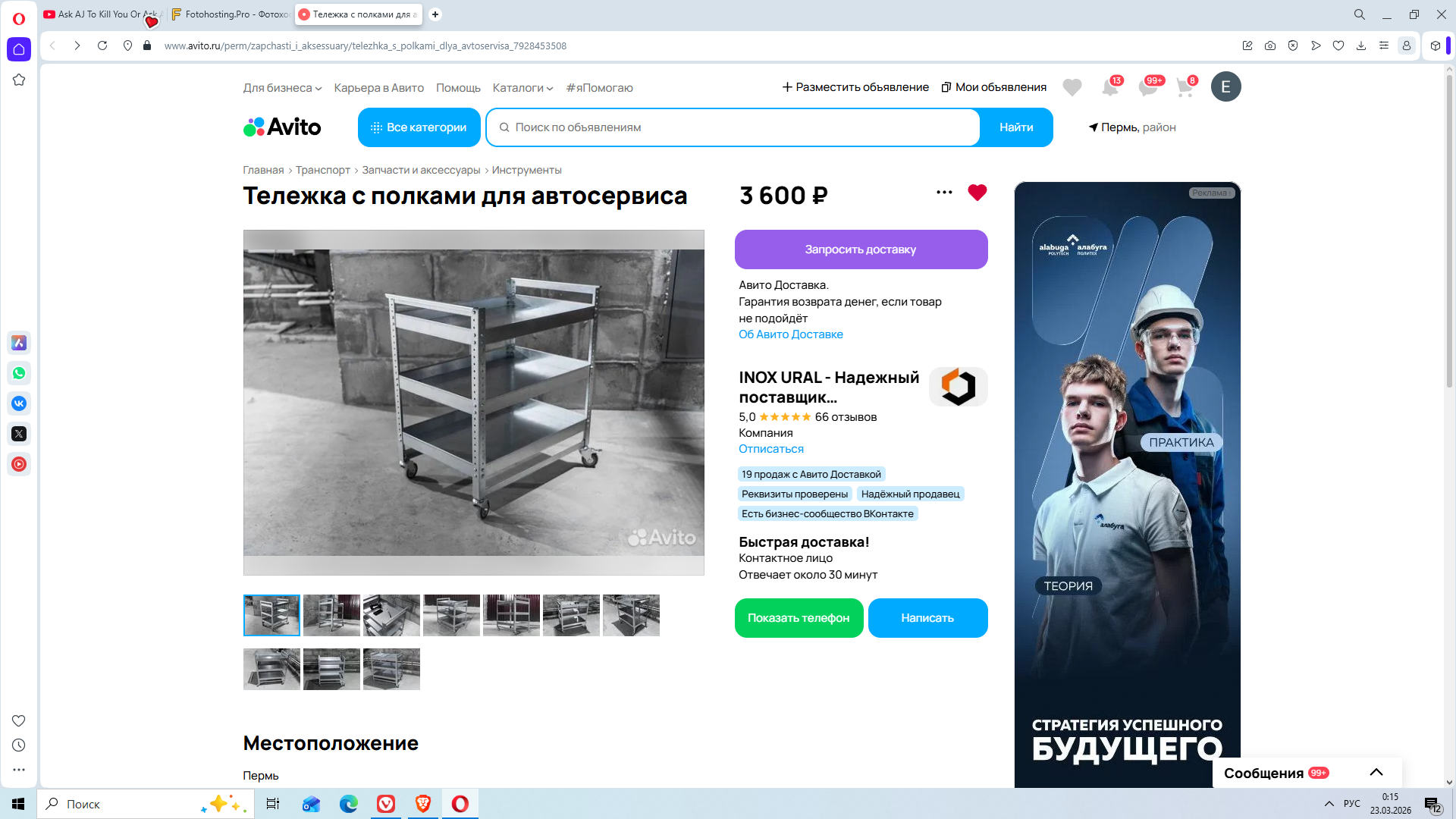Open notifications bell icon
This screenshot has width=1456, height=819.
[x=1109, y=88]
